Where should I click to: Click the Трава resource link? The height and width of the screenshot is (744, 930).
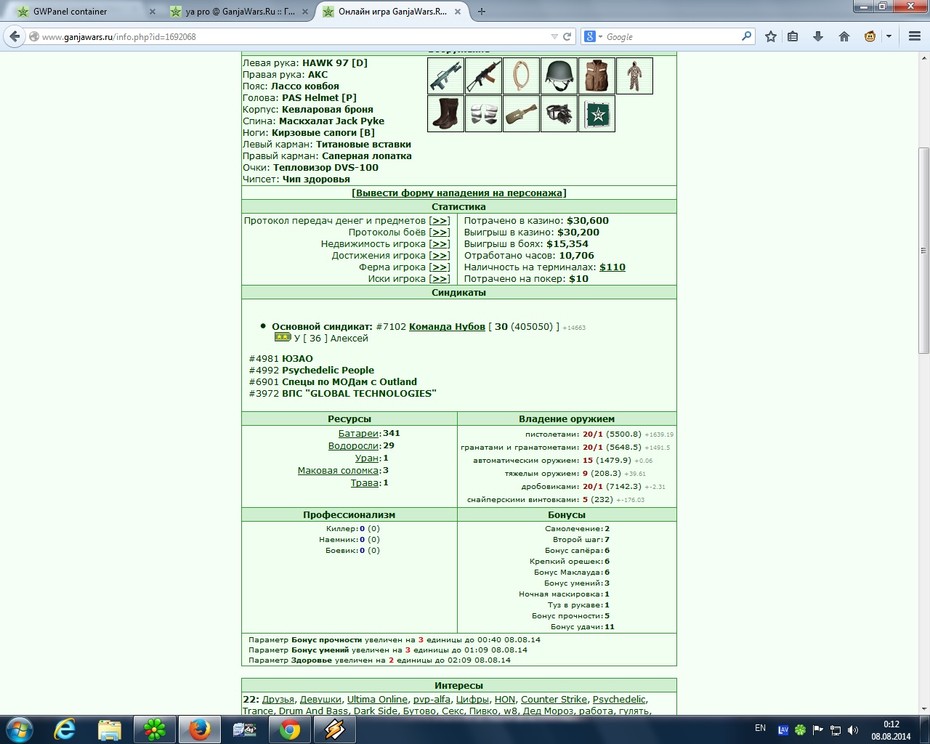(x=364, y=483)
